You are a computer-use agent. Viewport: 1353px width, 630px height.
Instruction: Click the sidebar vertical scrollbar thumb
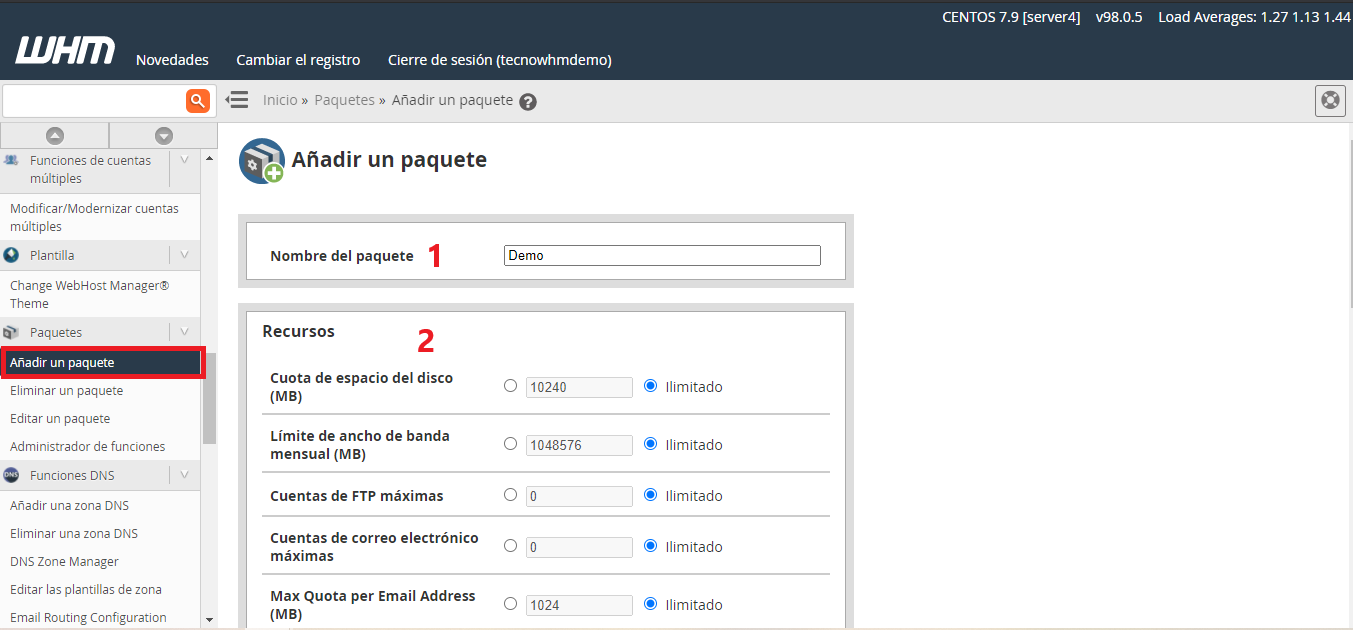click(209, 400)
